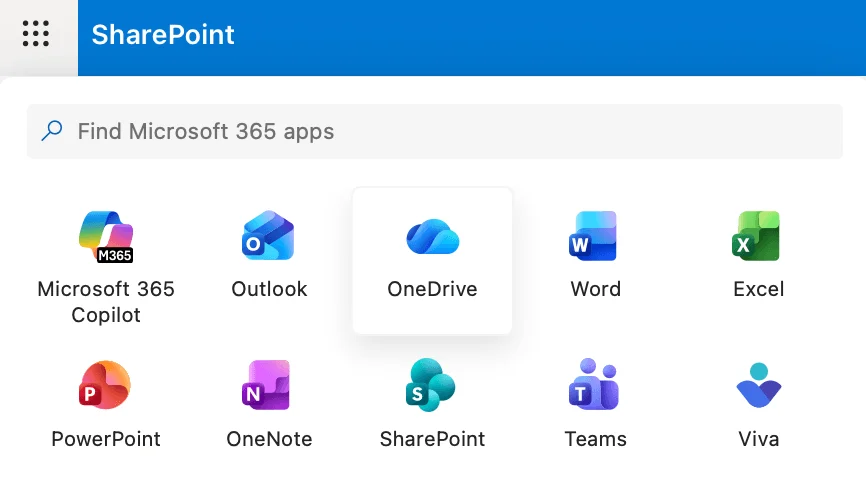Click the 'Viva' label text
The width and height of the screenshot is (866, 492).
pyautogui.click(x=759, y=439)
